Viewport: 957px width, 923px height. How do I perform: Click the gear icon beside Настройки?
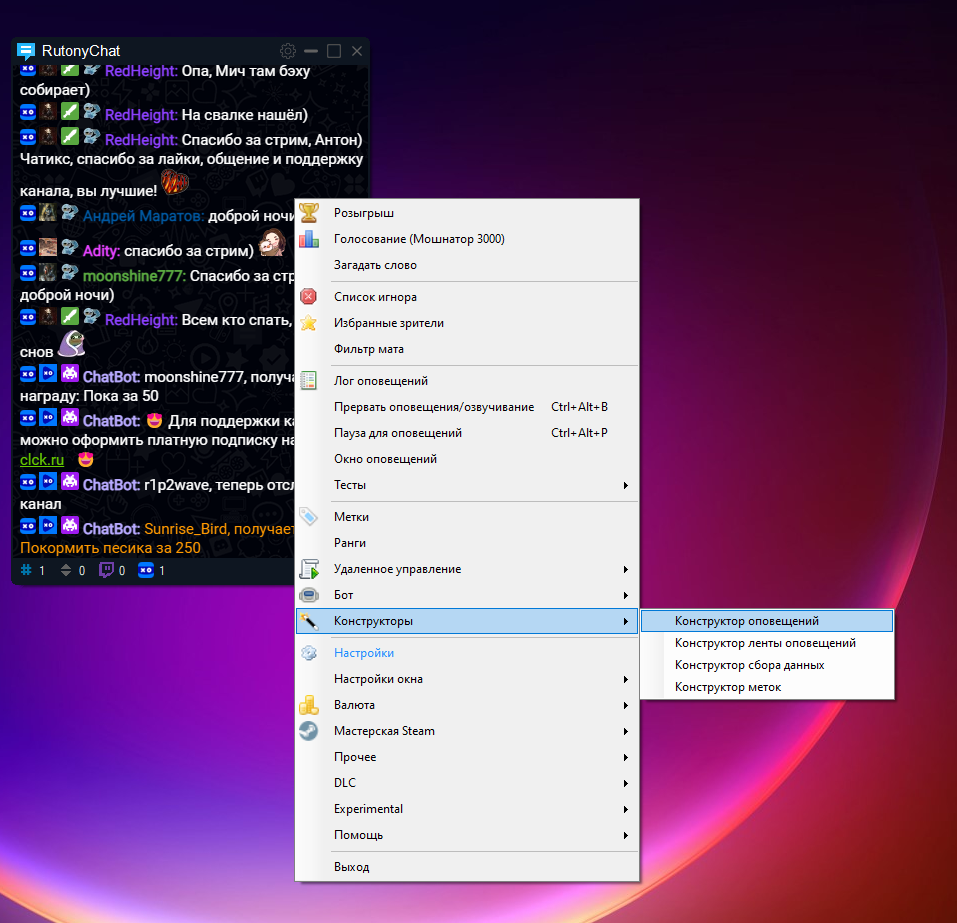click(x=309, y=653)
